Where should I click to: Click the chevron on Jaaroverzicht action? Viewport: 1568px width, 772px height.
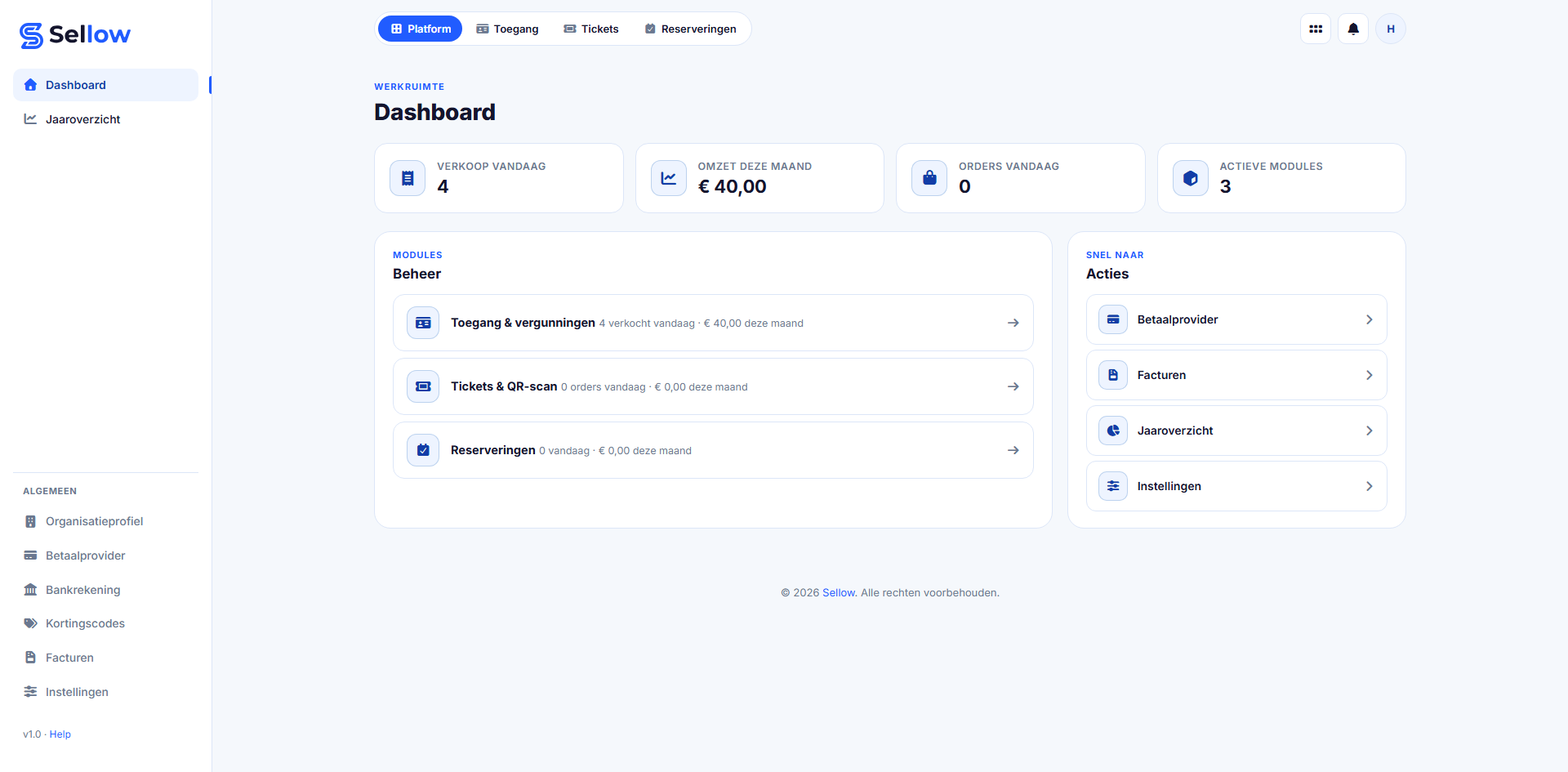tap(1370, 431)
